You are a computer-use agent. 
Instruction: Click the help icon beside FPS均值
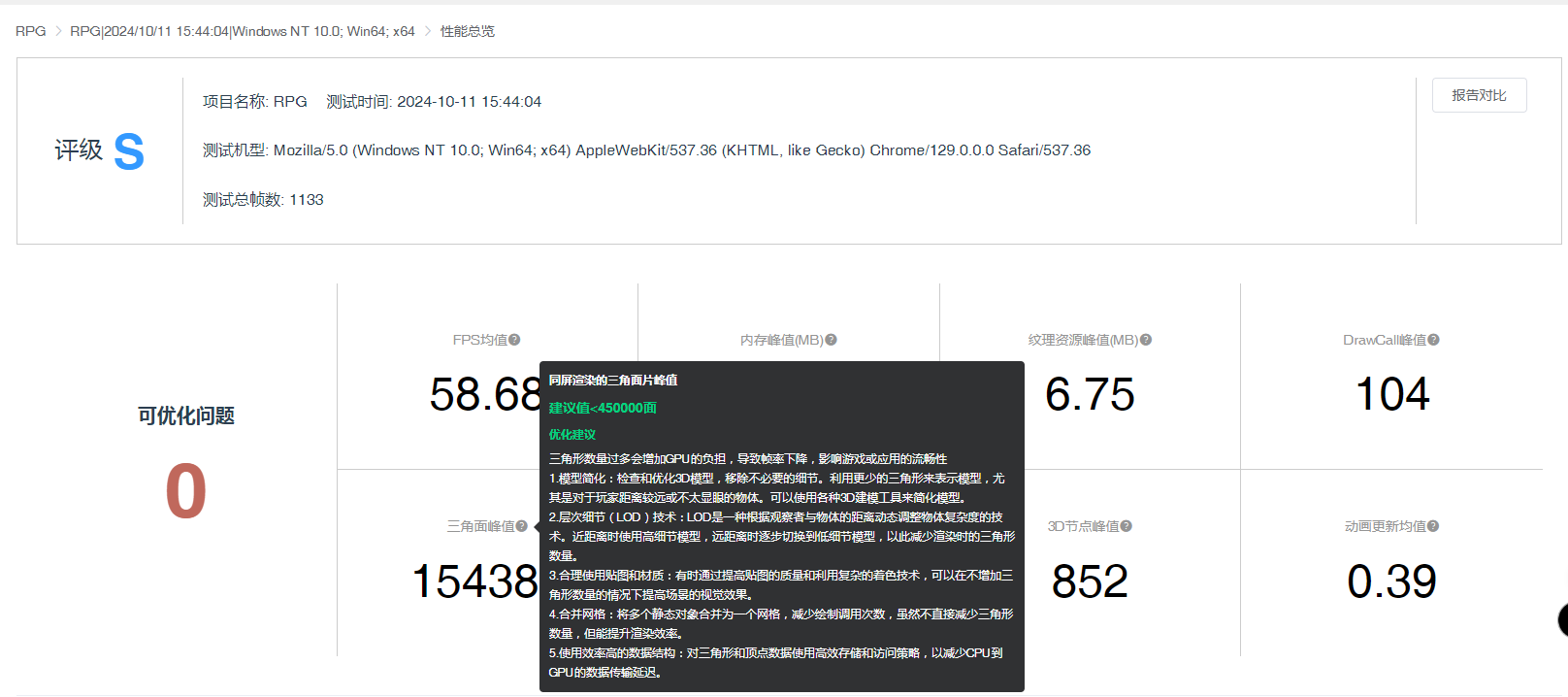[514, 340]
